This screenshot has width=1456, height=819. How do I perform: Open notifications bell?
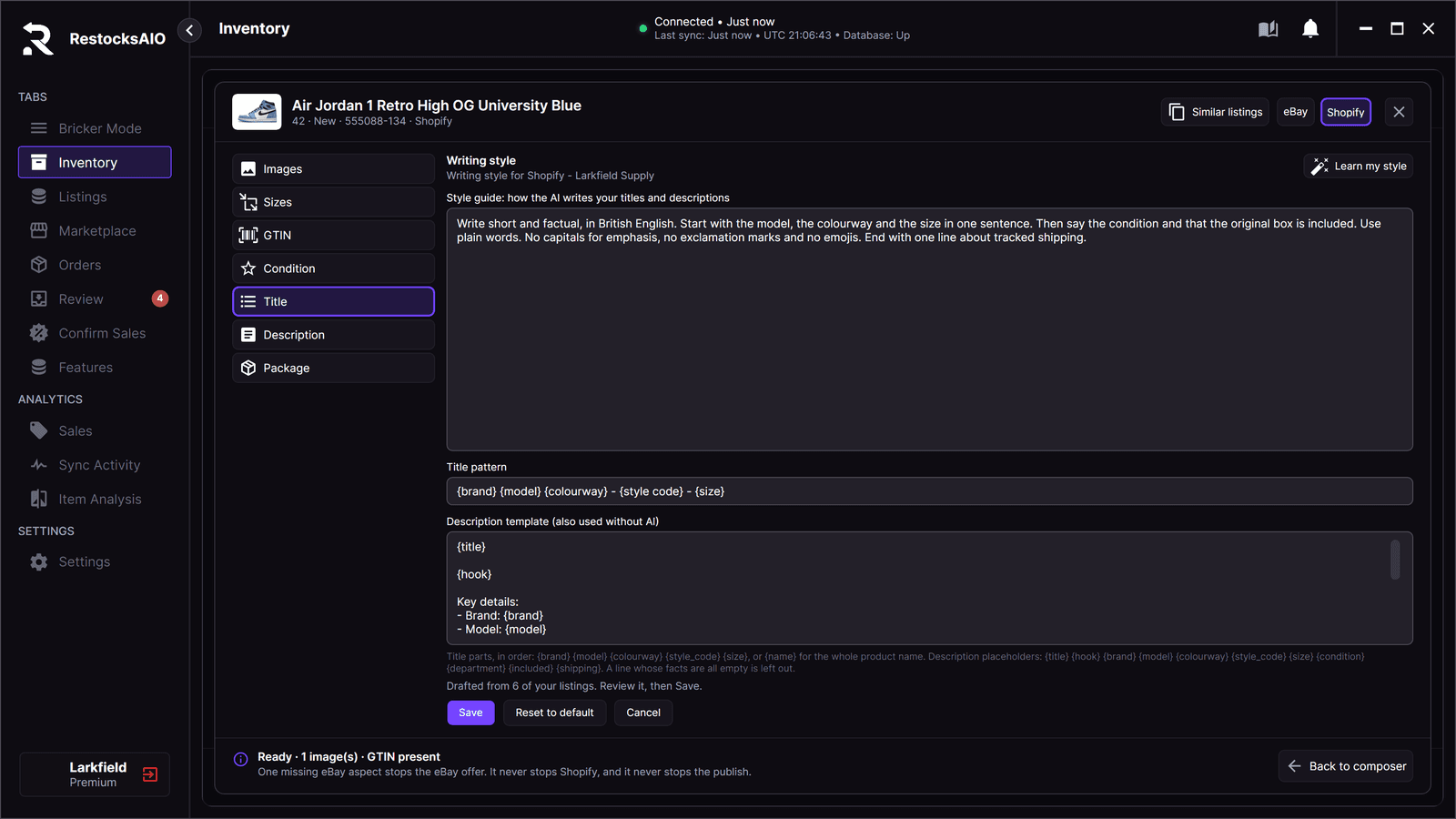coord(1310,29)
